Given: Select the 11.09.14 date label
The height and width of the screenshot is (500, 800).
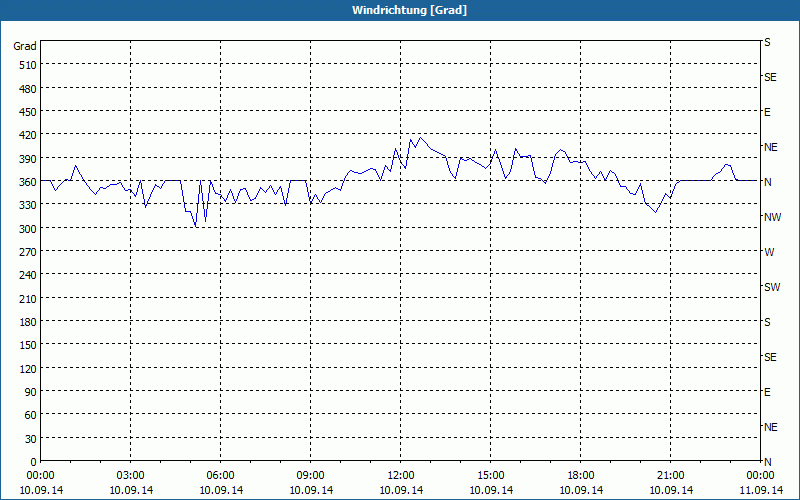Looking at the screenshot, I should tap(760, 490).
